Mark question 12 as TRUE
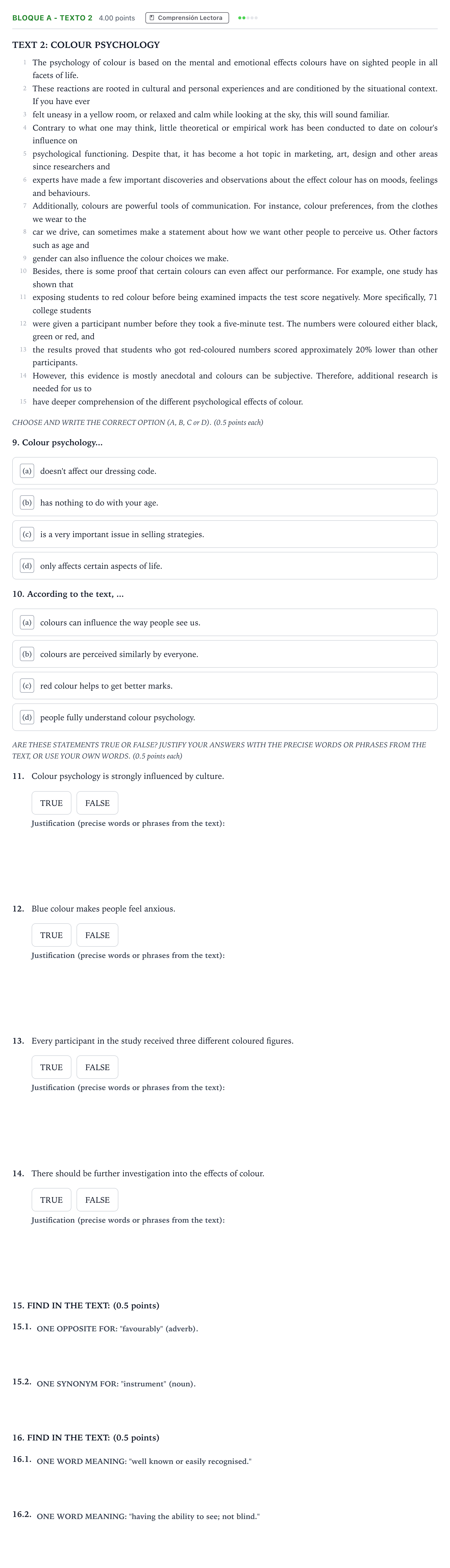The width and height of the screenshot is (450, 1568). tap(51, 935)
